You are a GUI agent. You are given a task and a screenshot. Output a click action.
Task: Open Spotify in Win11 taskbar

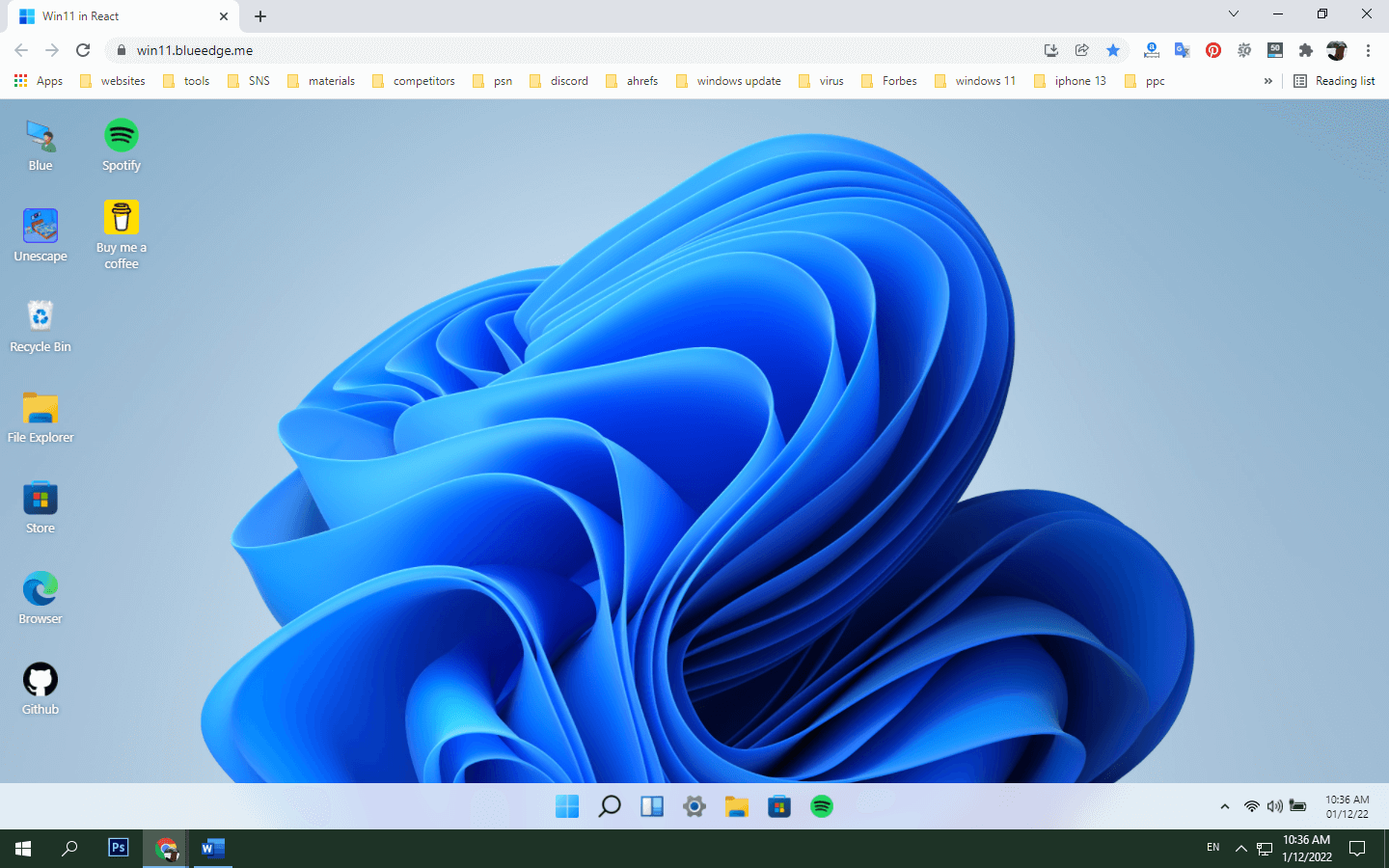(x=822, y=806)
